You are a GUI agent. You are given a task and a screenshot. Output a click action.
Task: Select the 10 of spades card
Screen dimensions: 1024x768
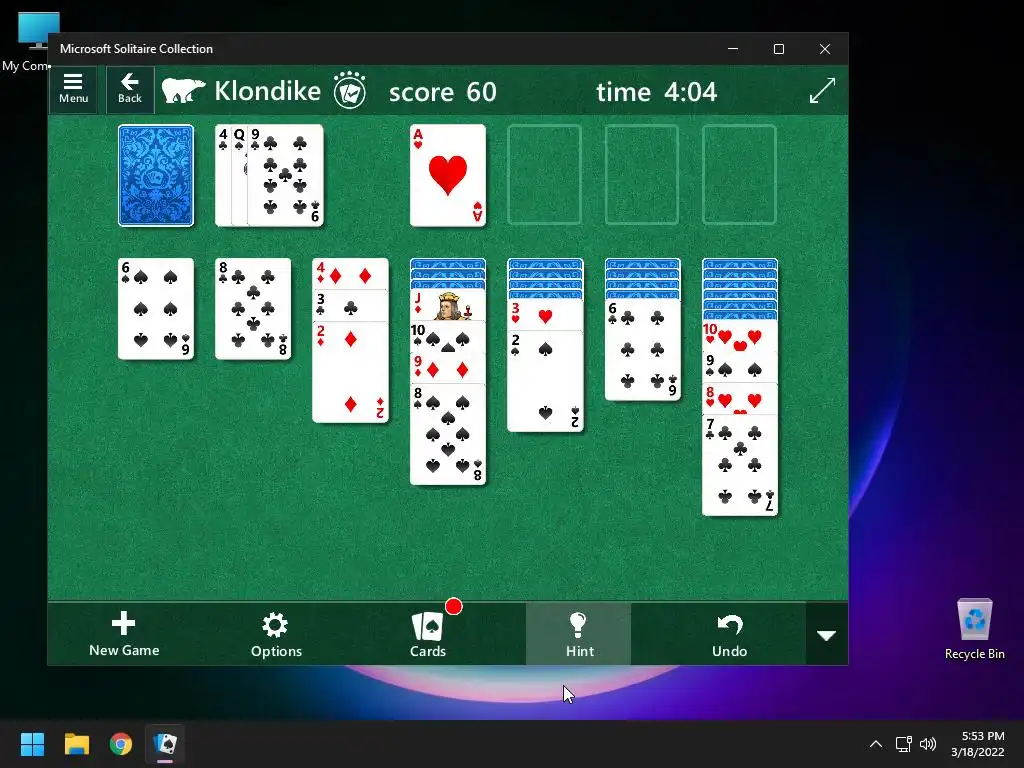[448, 337]
